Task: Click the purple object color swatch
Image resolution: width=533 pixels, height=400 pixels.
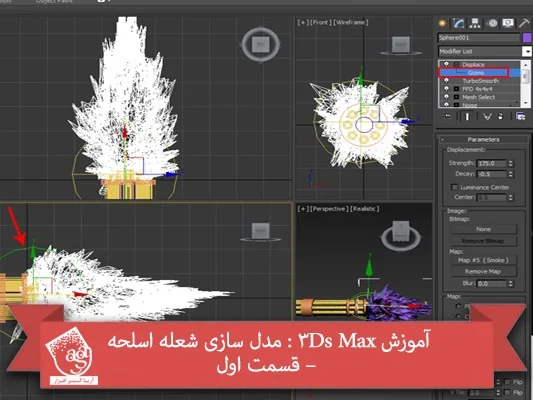Action: point(527,38)
